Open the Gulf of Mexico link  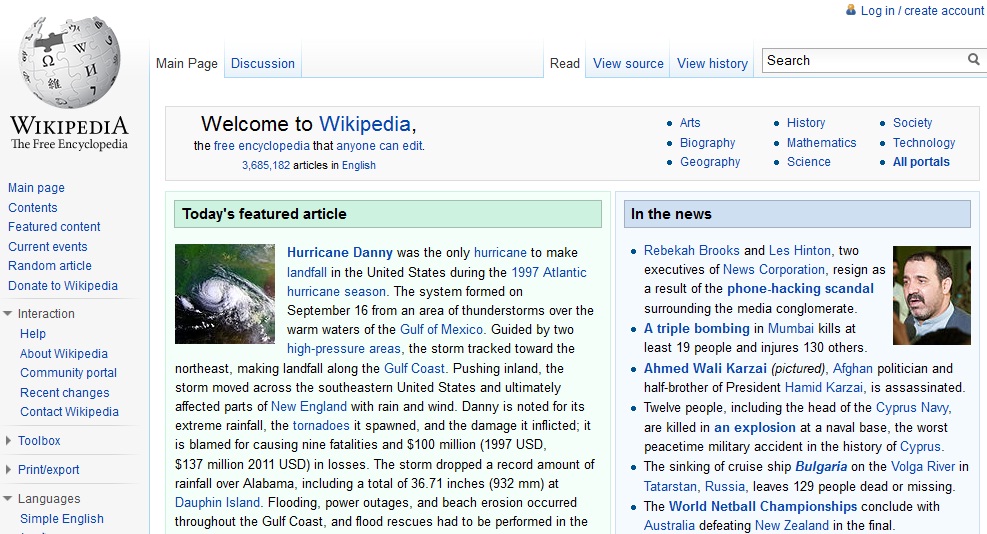coord(442,330)
